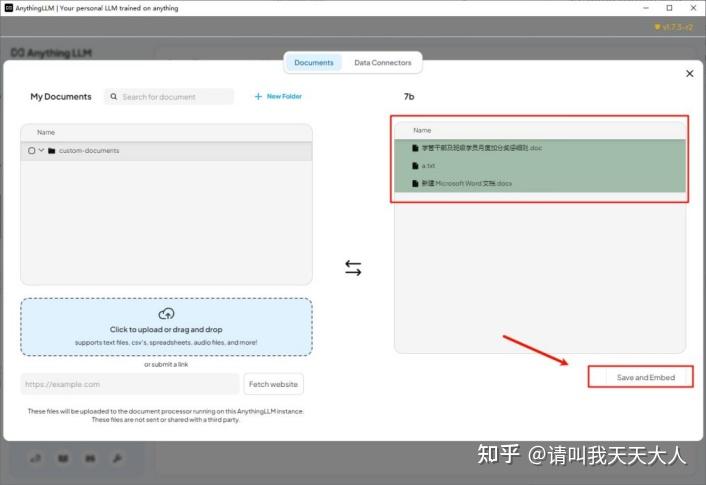Select the a.txt file row
Screen dimensions: 706x485
point(540,166)
